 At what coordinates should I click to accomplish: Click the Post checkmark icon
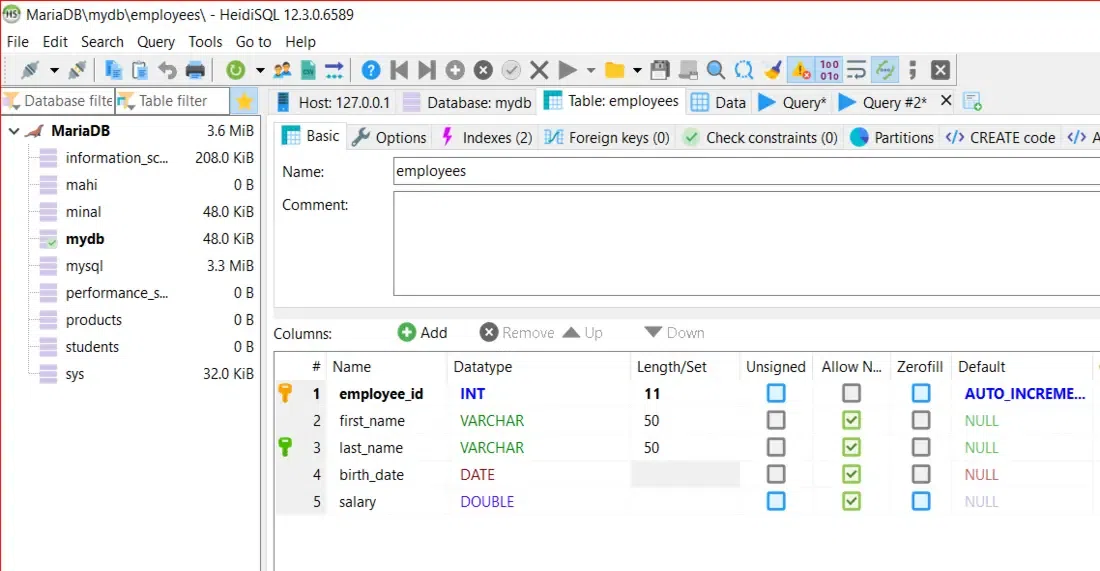[511, 70]
